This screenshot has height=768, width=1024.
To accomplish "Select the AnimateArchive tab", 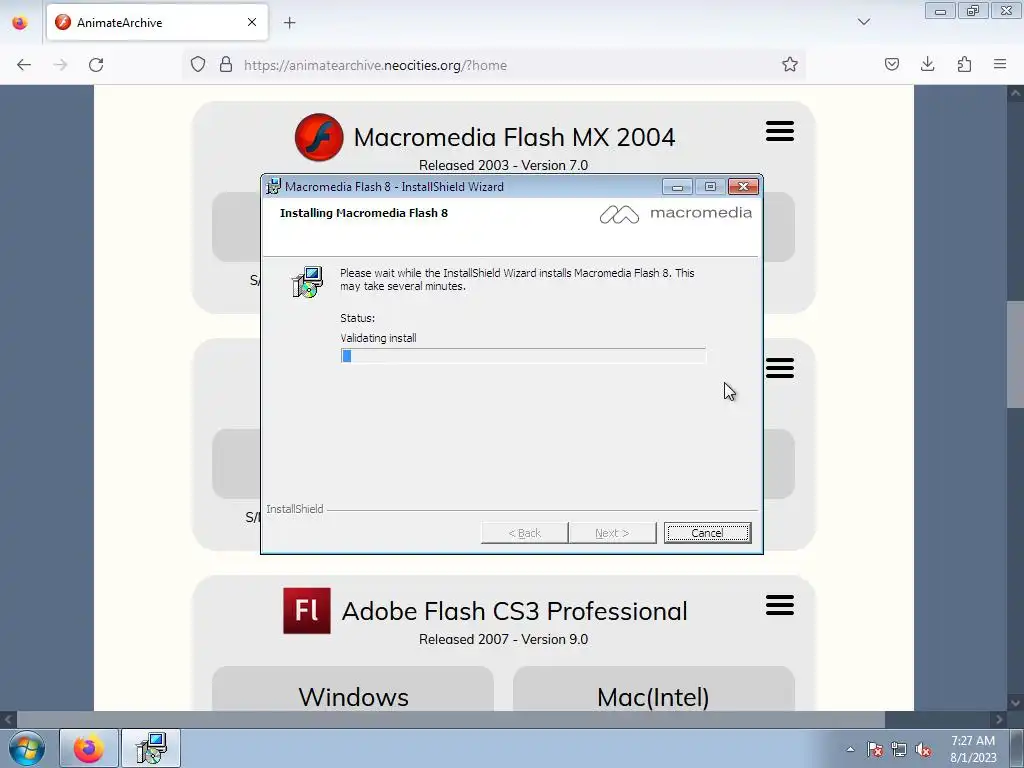I will click(157, 23).
